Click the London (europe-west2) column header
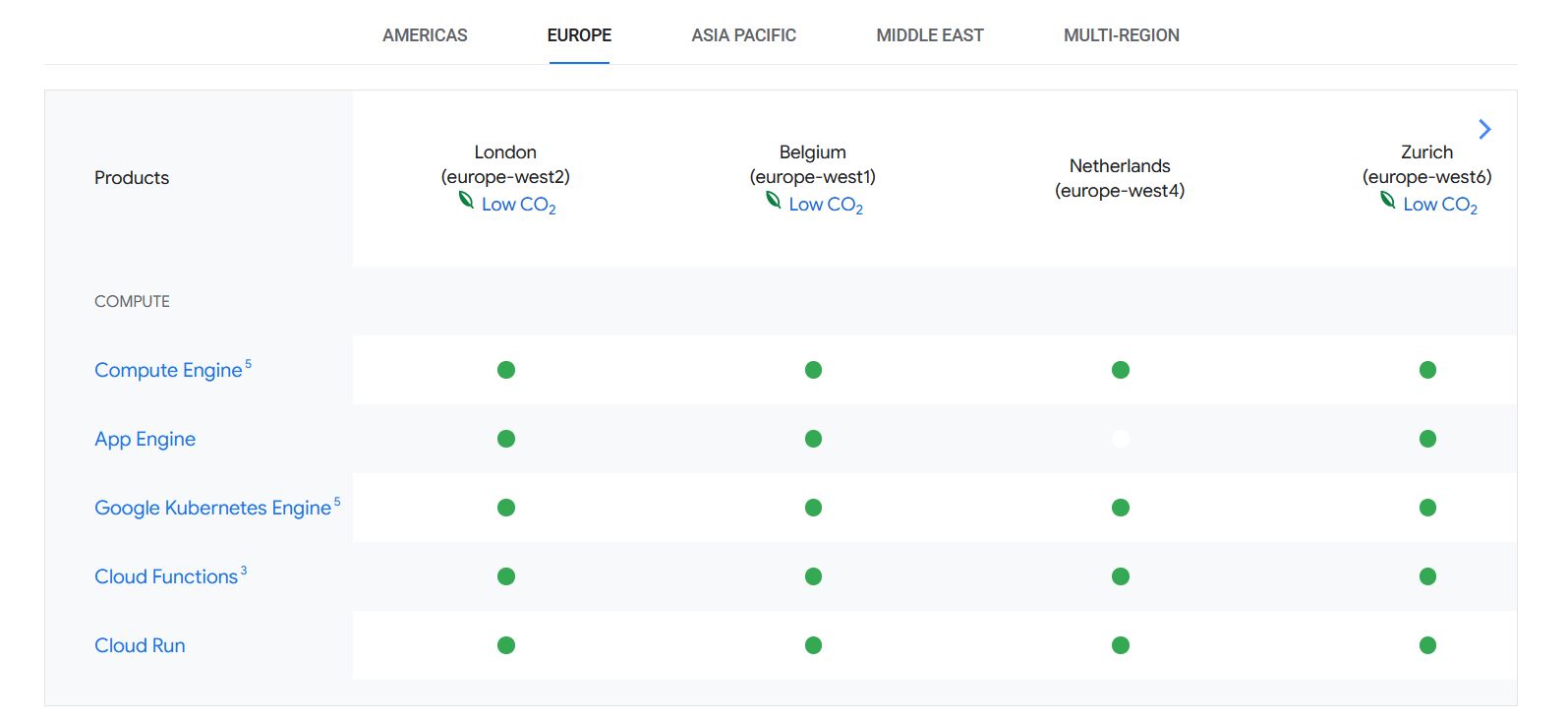The image size is (1568, 723). 505,164
